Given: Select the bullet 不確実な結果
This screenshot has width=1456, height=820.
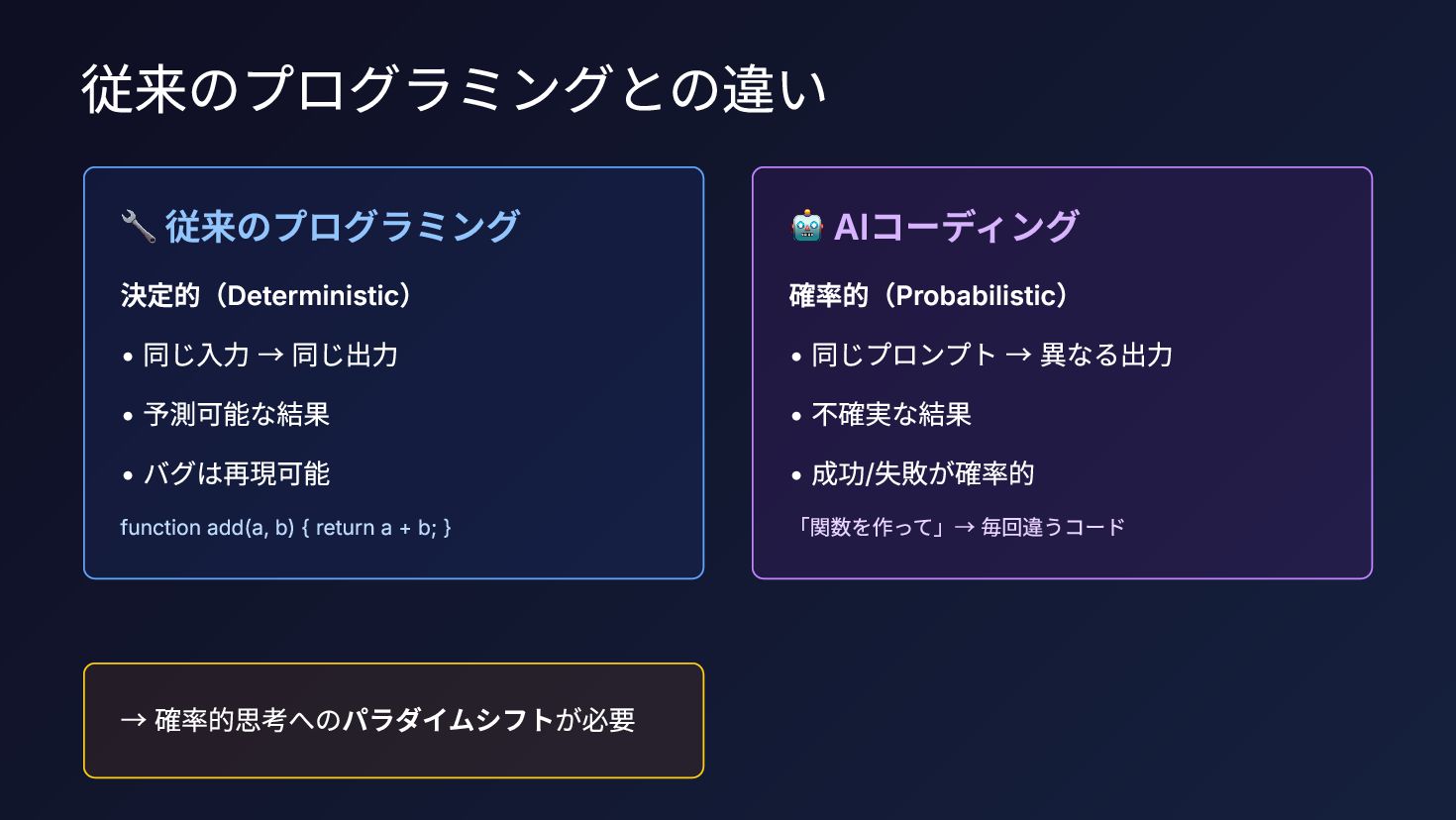Looking at the screenshot, I should point(891,414).
